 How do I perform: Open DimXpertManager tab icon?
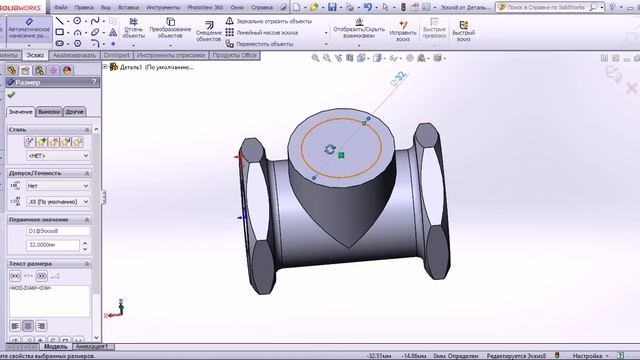(53, 70)
